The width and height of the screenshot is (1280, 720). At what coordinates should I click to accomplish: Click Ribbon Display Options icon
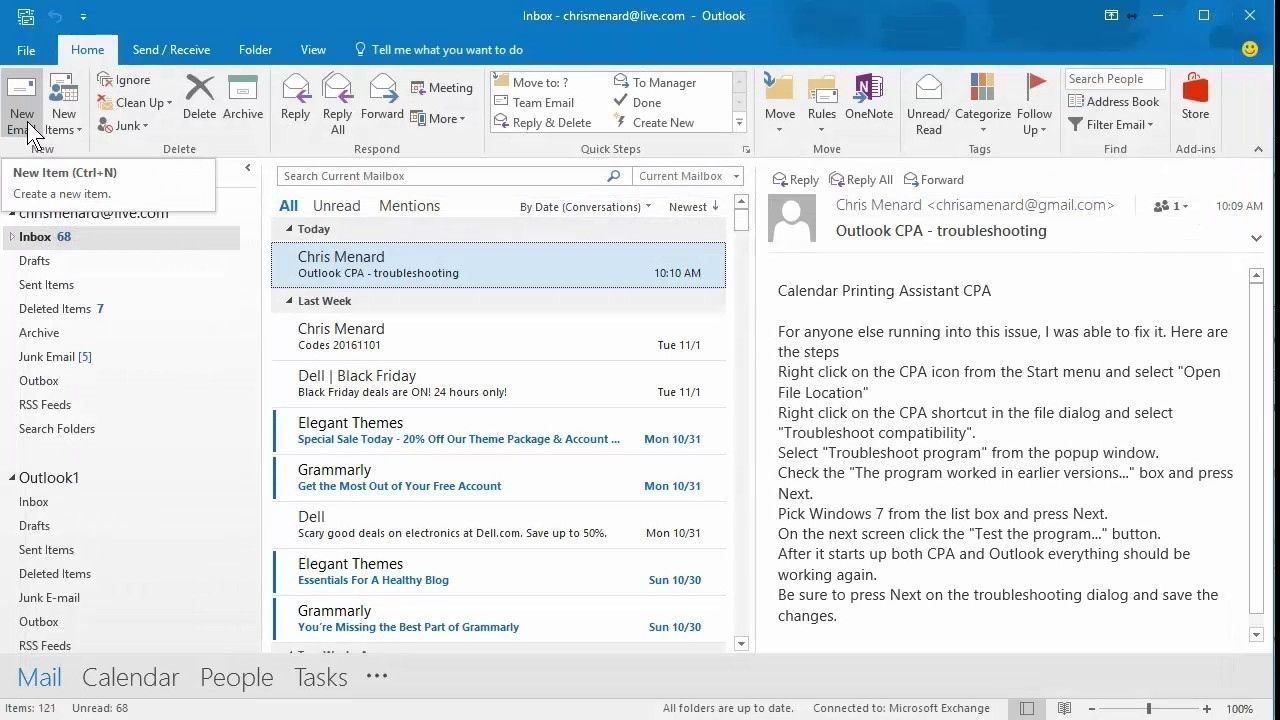click(1111, 15)
